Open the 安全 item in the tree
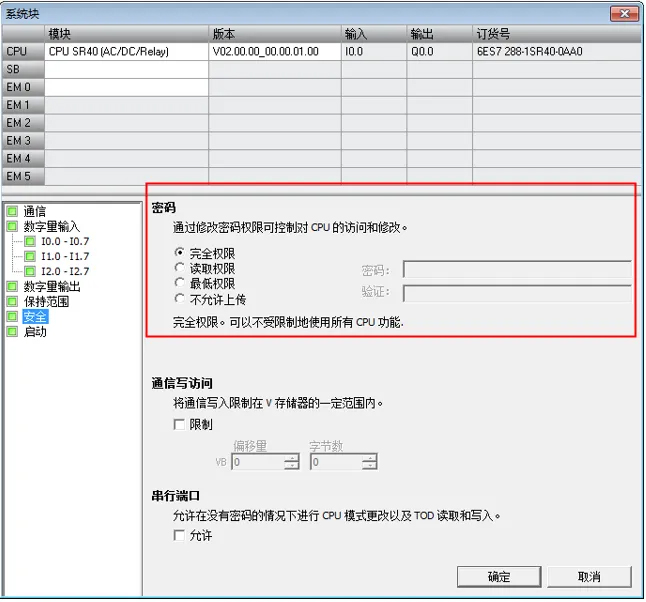 click(35, 316)
